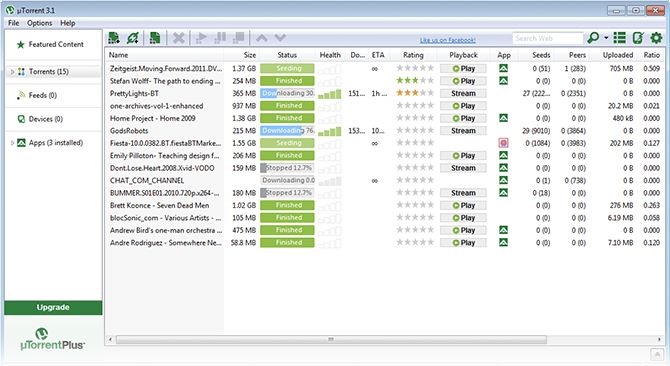Click Play for Zeitgeist.Moving.Forward torrent
Screen dimensions: 670x366
[463, 69]
